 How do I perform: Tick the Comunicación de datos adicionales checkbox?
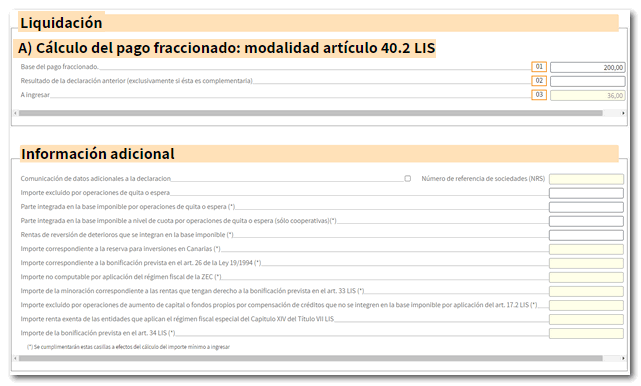click(408, 179)
